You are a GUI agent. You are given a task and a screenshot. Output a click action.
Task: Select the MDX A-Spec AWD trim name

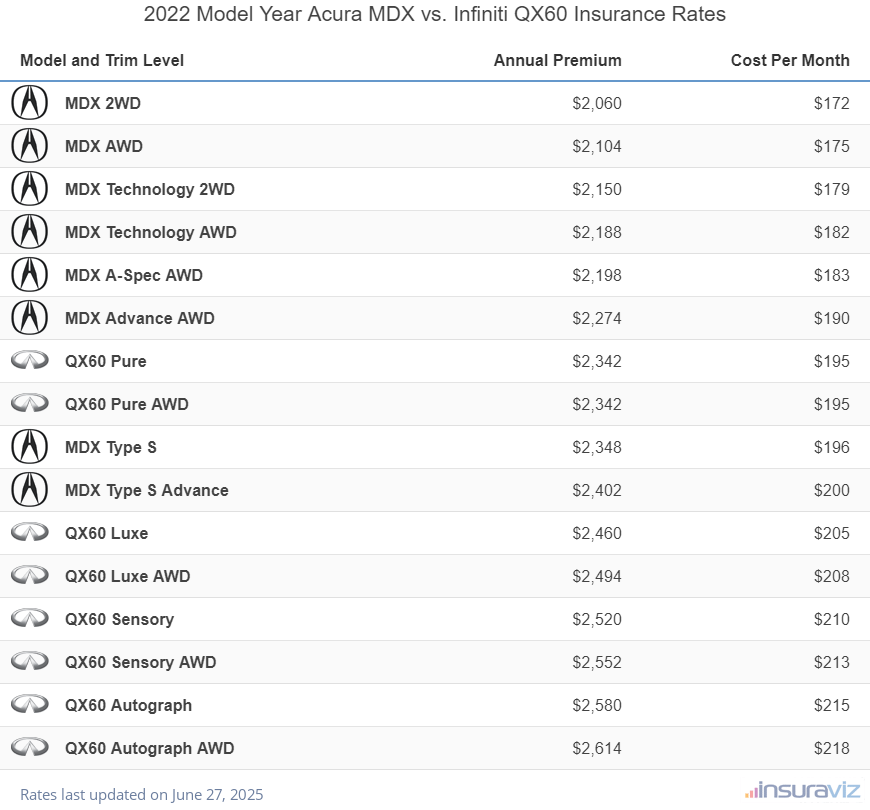point(134,275)
